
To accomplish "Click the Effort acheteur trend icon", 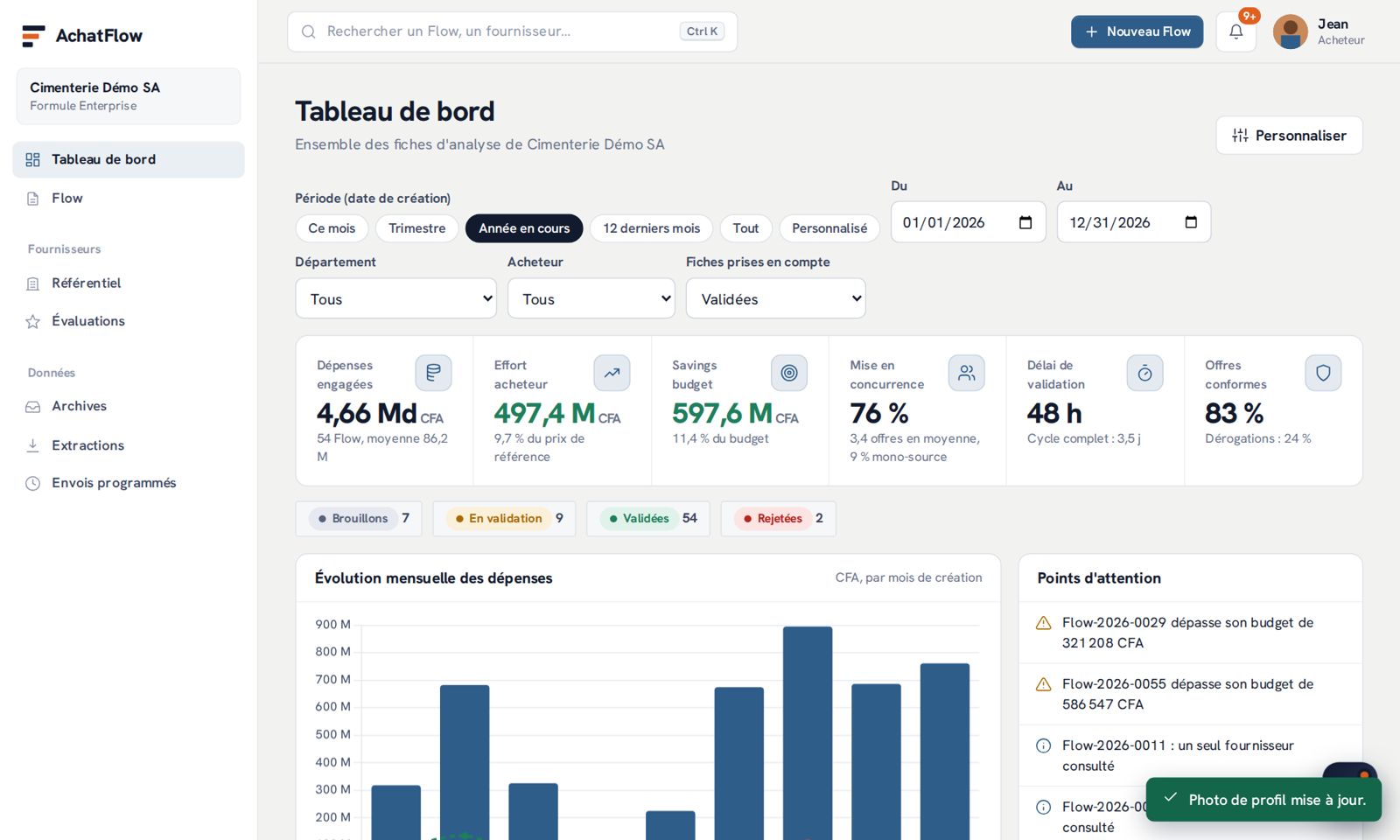I will coord(612,373).
